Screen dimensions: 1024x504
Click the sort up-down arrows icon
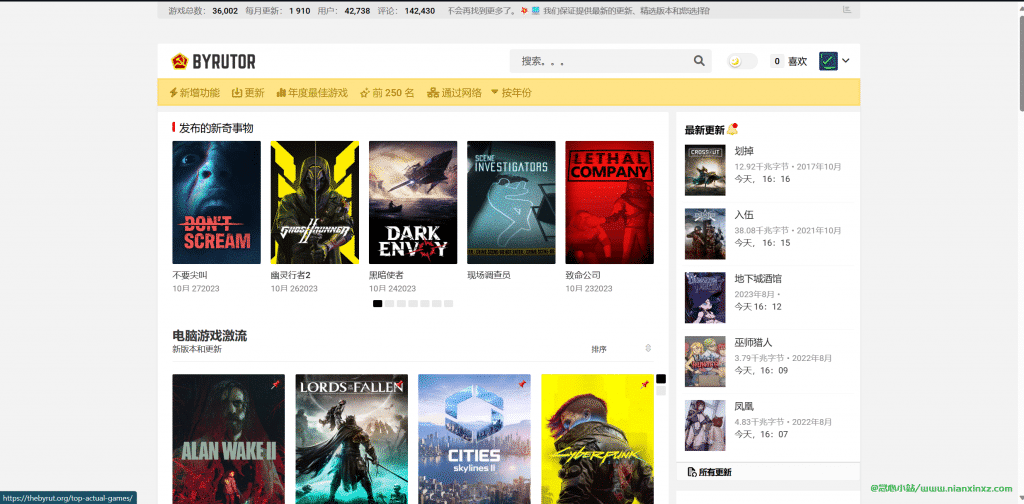[648, 349]
